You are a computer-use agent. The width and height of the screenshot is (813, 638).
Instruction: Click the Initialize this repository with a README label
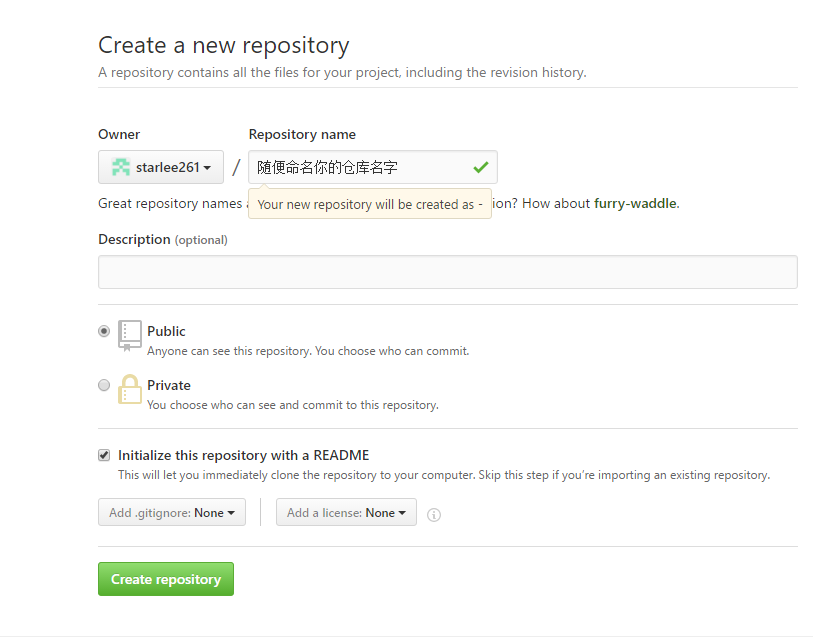244,455
